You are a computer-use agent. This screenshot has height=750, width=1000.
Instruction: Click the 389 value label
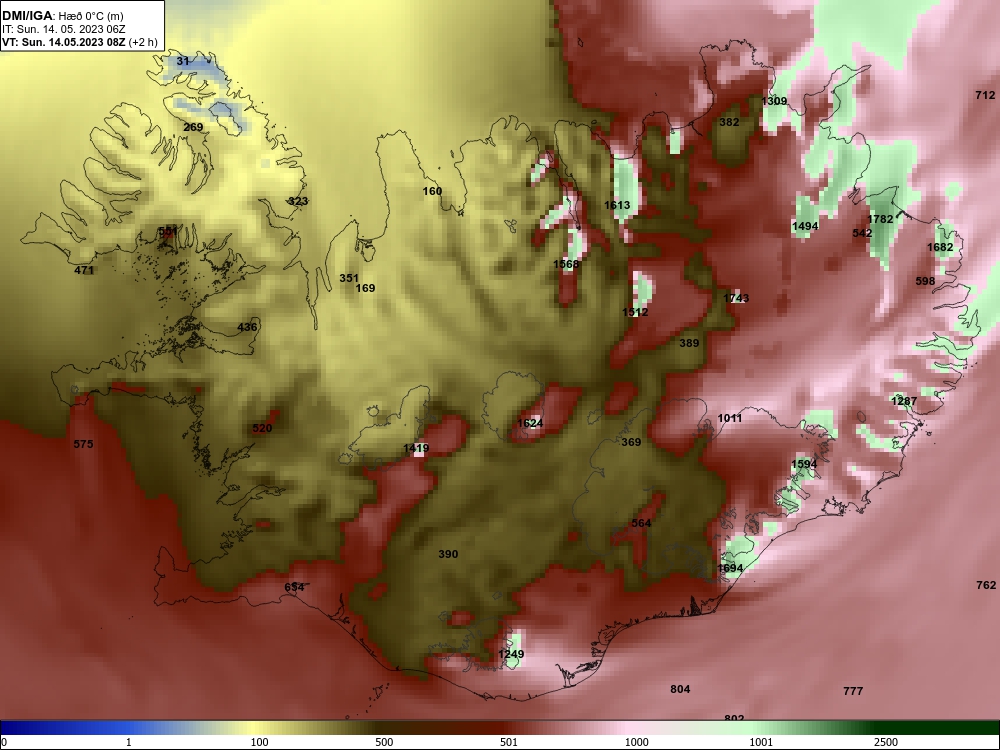coord(689,343)
